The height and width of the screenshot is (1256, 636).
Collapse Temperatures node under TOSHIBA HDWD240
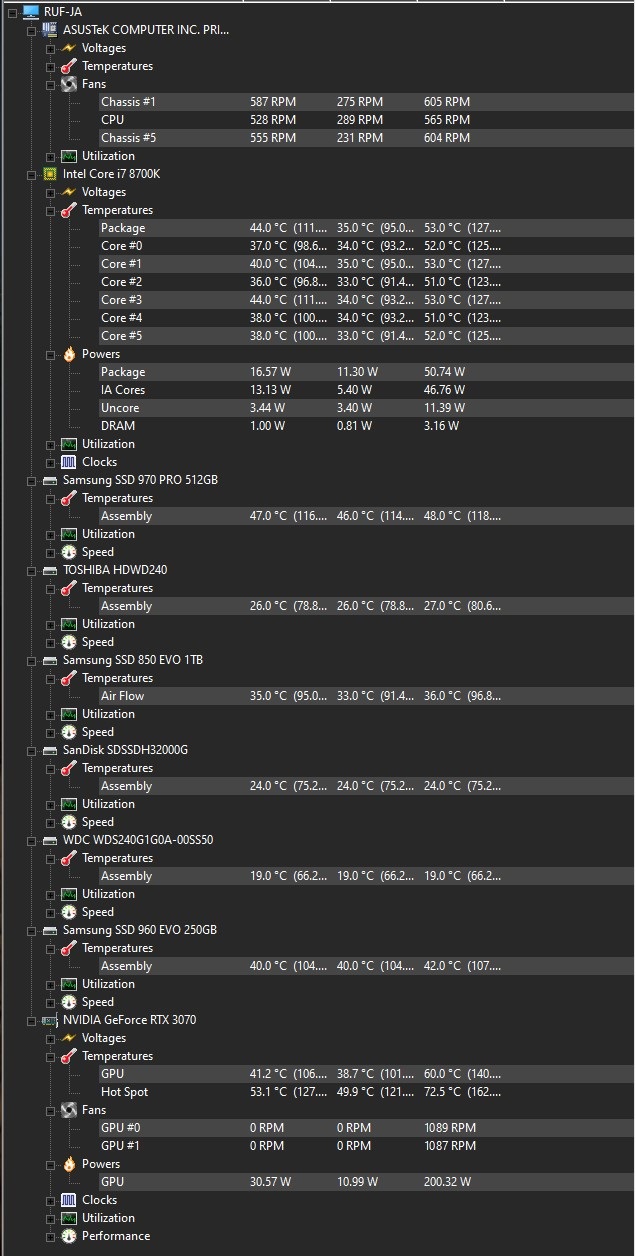pyautogui.click(x=51, y=588)
